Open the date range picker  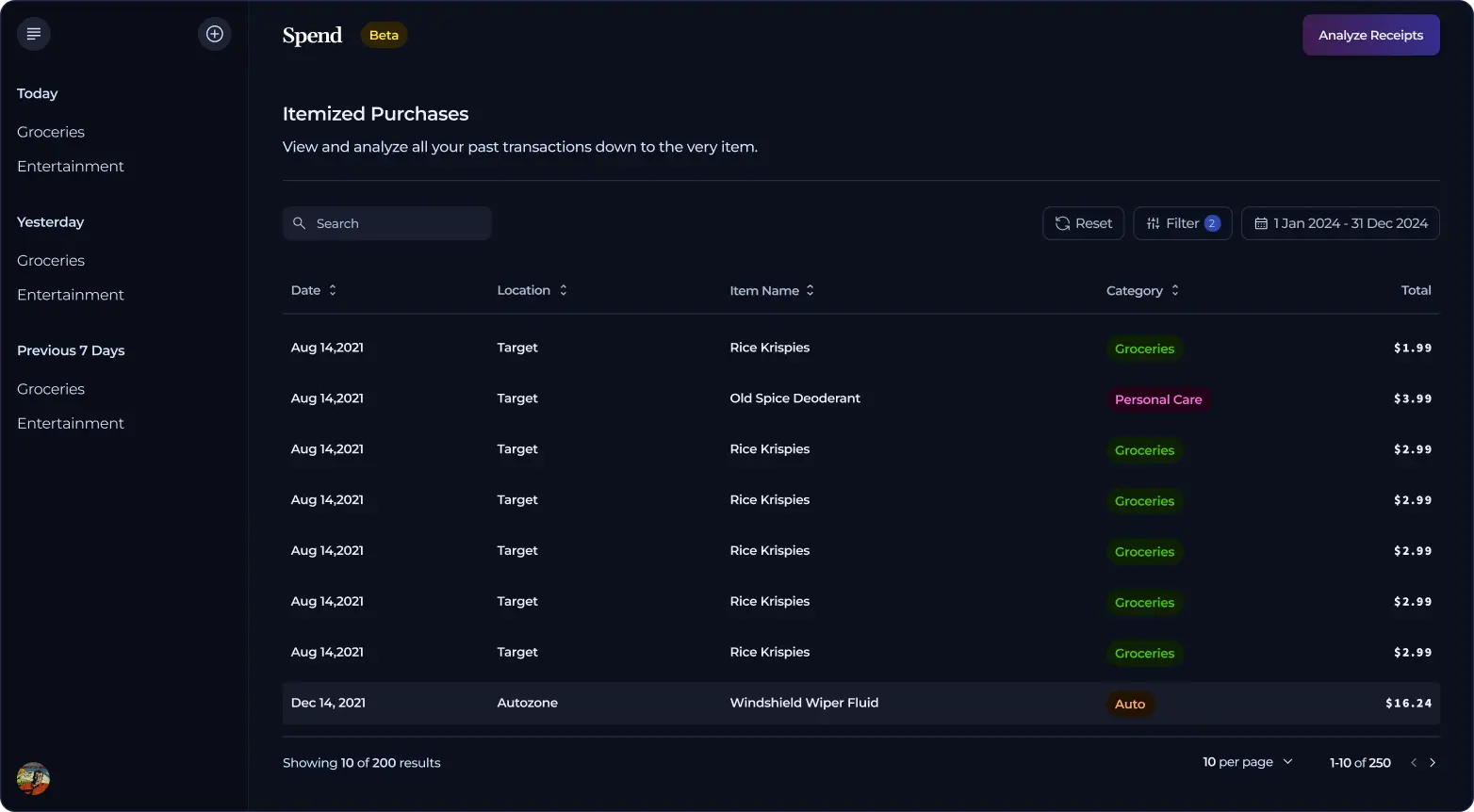coord(1340,223)
